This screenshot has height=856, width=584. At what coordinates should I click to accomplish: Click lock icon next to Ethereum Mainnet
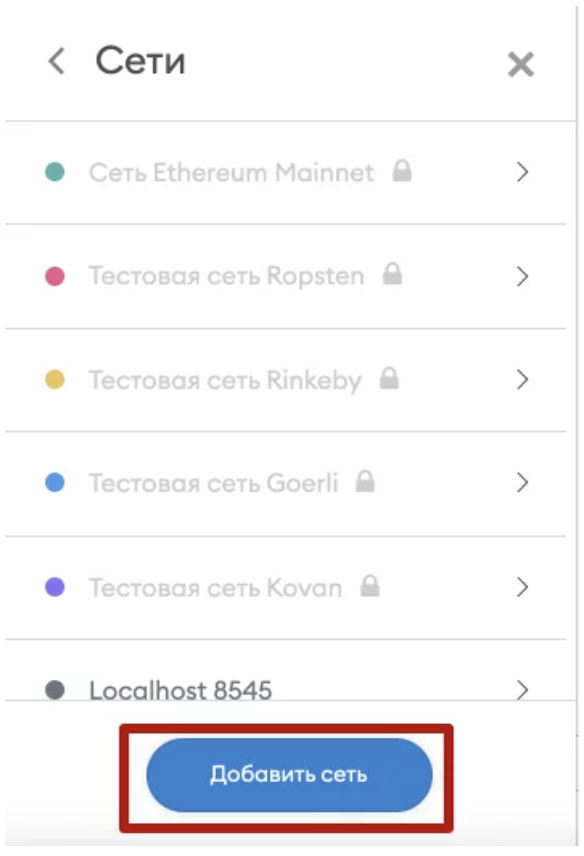pyautogui.click(x=402, y=171)
